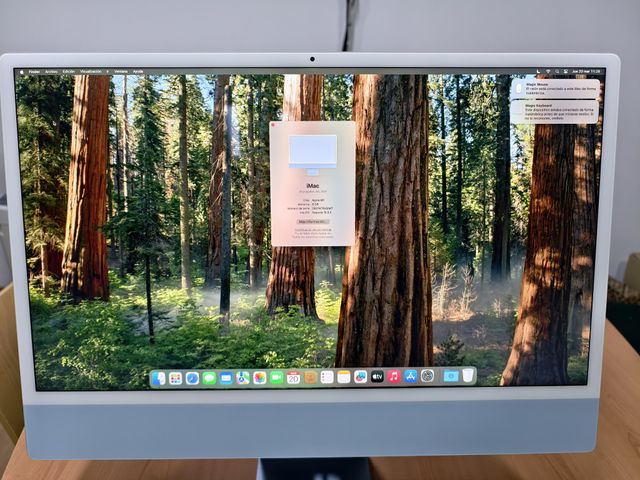
Task: Click the regulatory certification link in About window
Action: pyautogui.click(x=313, y=230)
